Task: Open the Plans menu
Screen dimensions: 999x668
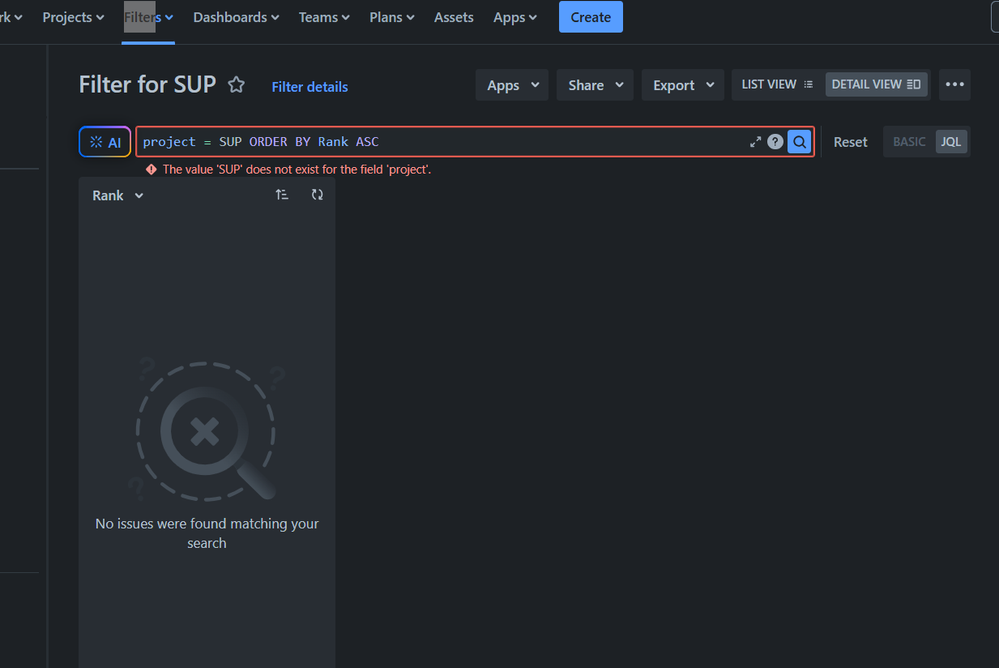Action: tap(391, 17)
